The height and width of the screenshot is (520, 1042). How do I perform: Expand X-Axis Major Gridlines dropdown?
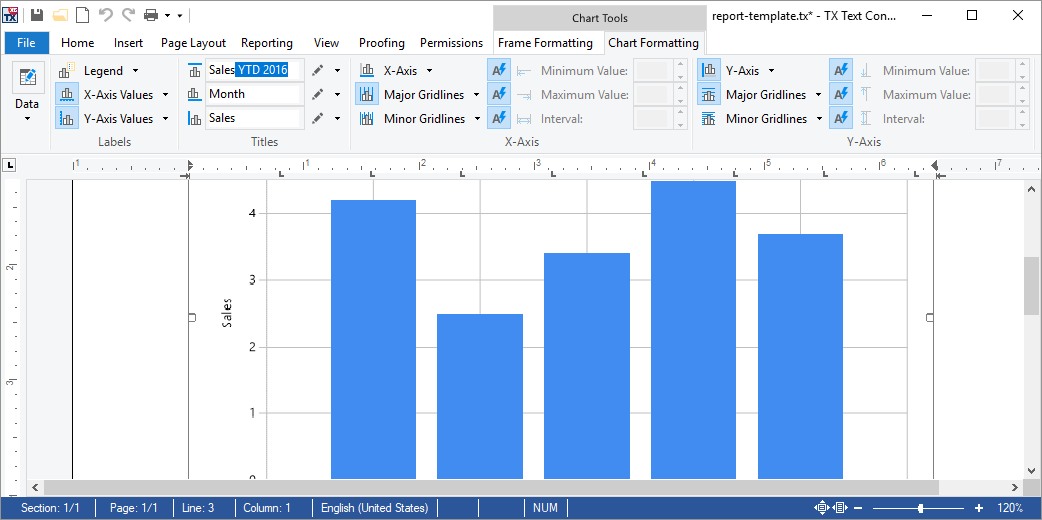(x=476, y=94)
